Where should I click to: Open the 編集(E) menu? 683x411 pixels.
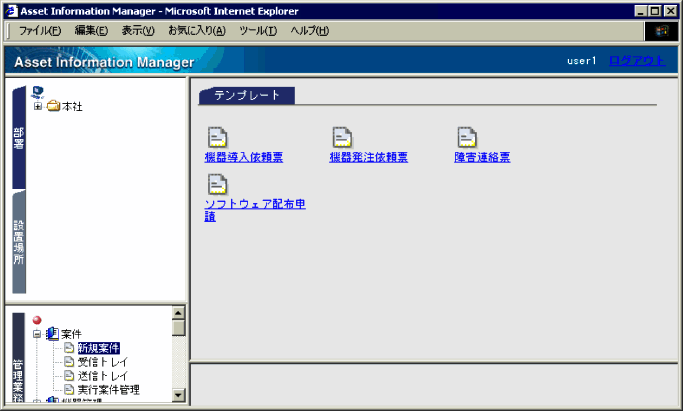tap(91, 31)
